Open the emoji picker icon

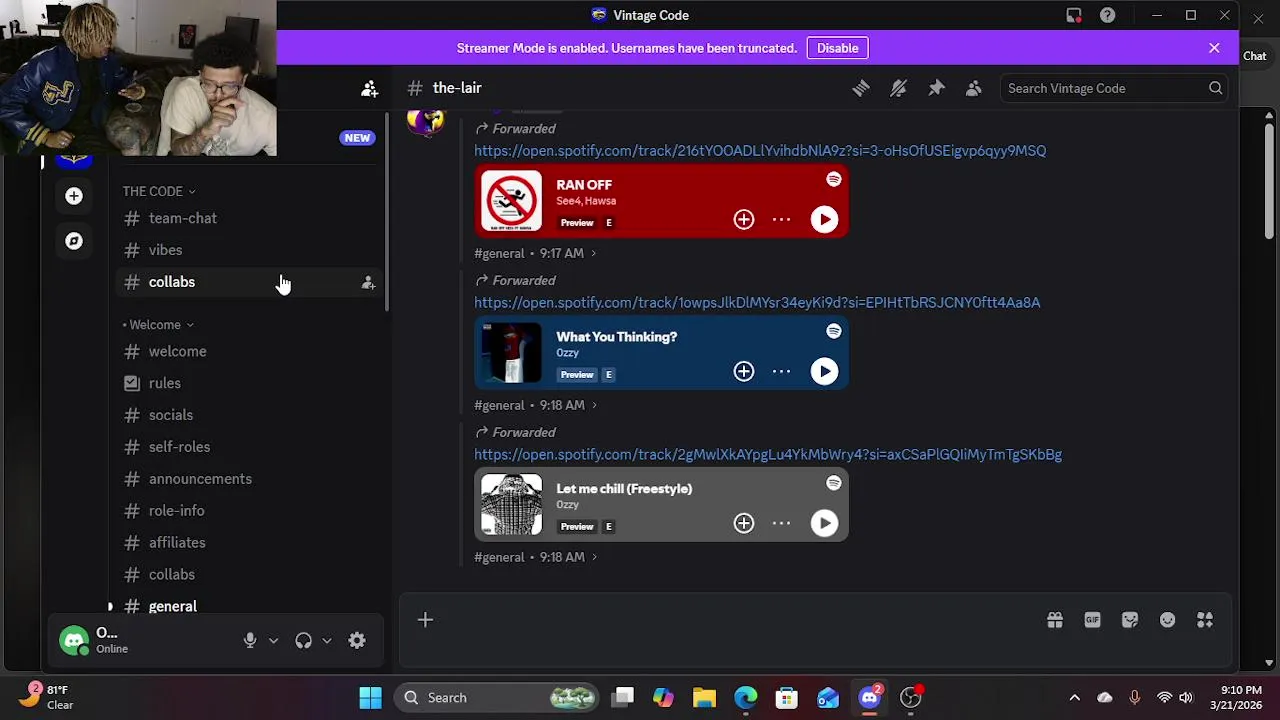1167,620
